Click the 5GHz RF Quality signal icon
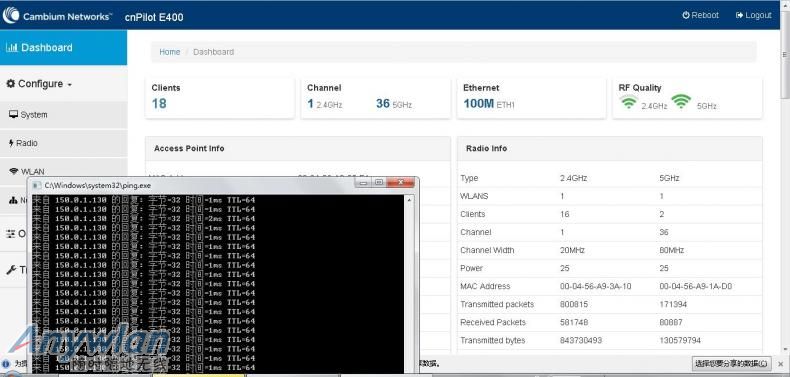Image resolution: width=790 pixels, height=377 pixels. point(681,102)
